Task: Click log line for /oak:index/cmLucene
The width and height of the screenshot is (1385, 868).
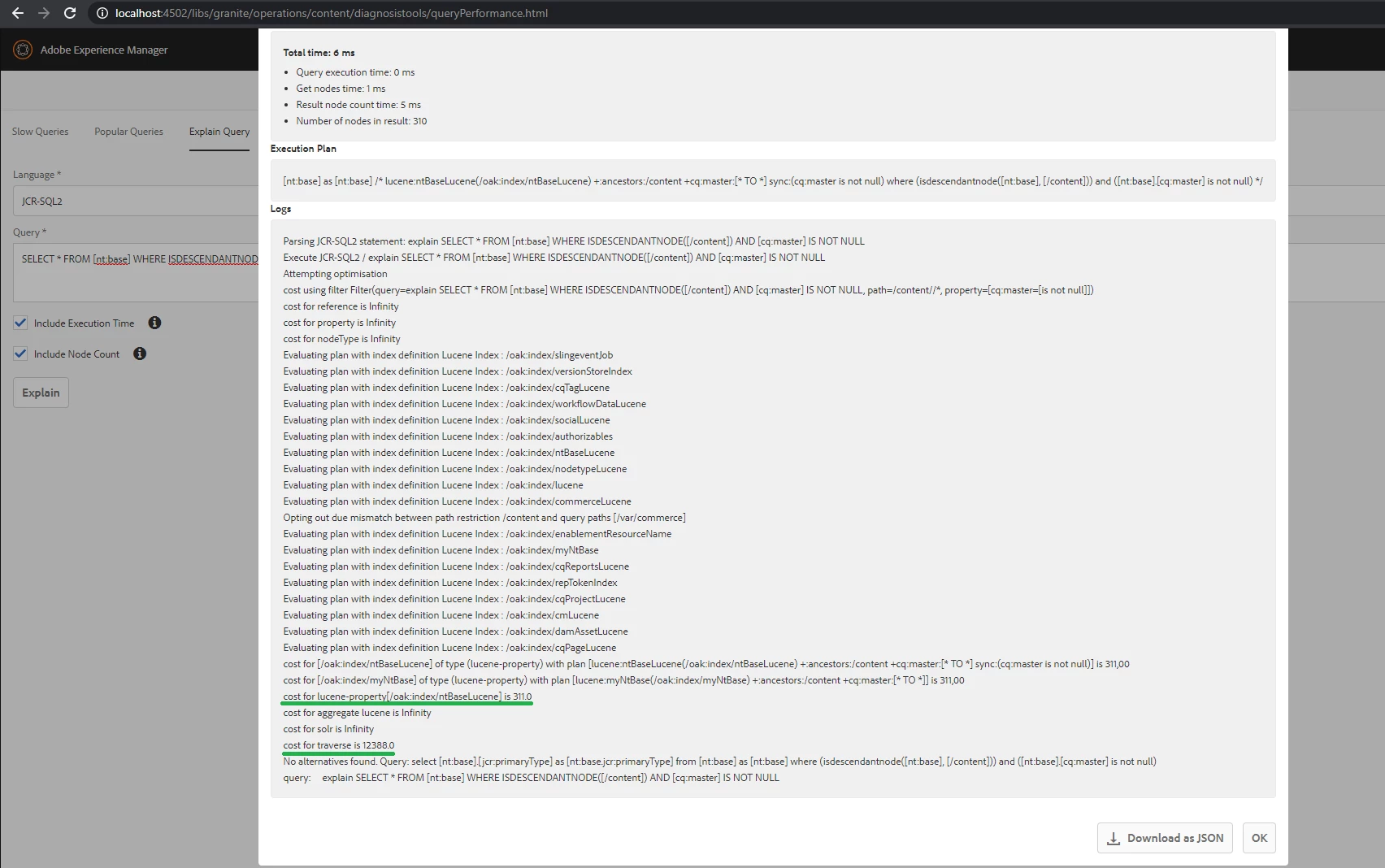Action: click(441, 615)
